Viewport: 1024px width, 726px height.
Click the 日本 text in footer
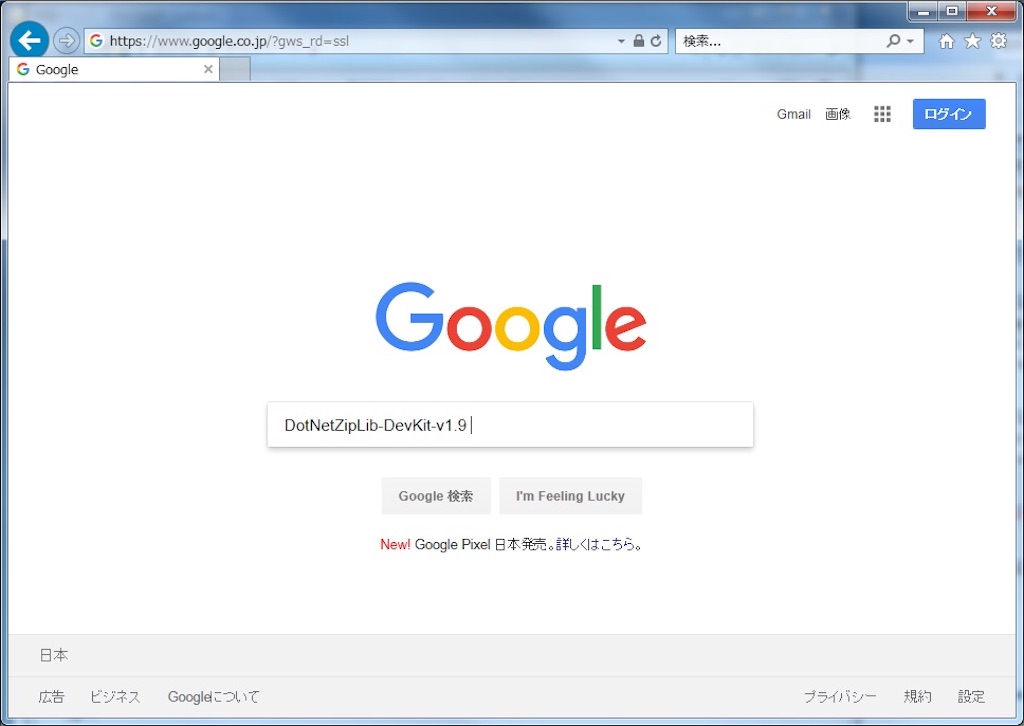click(54, 655)
